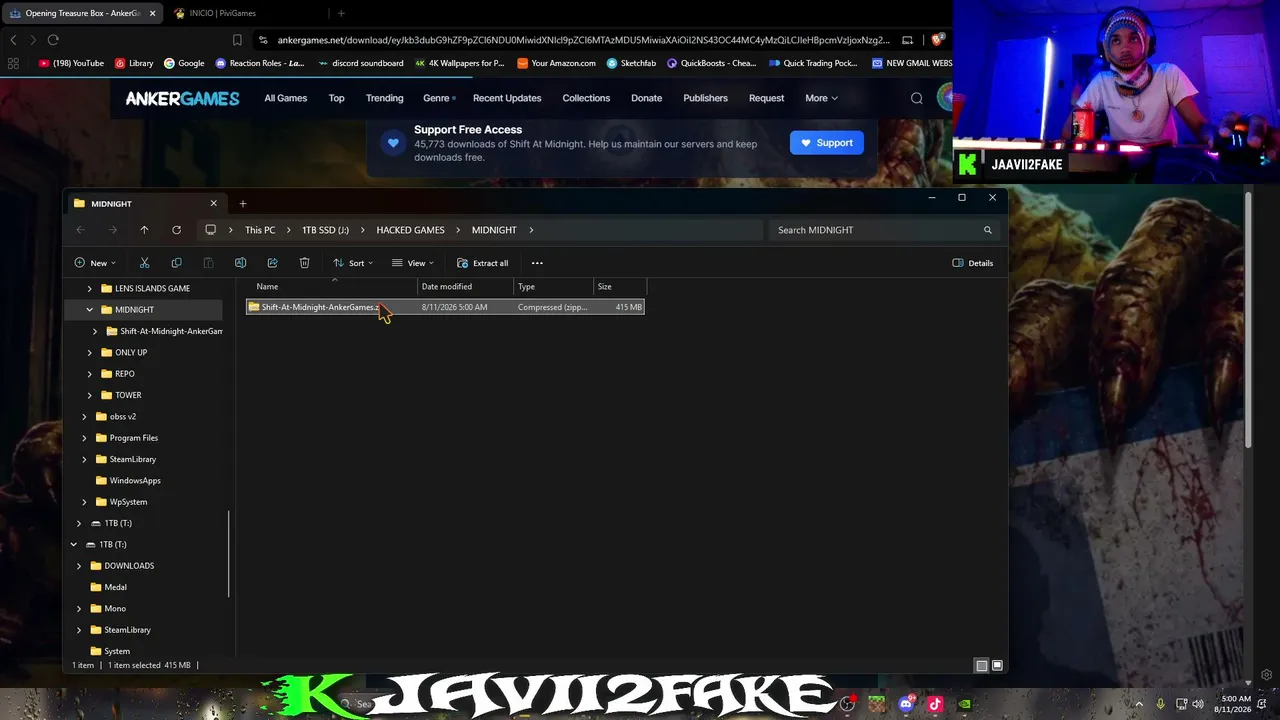This screenshot has height=720, width=1280.
Task: Open the Nvidia icon on the taskbar
Action: coord(964,704)
